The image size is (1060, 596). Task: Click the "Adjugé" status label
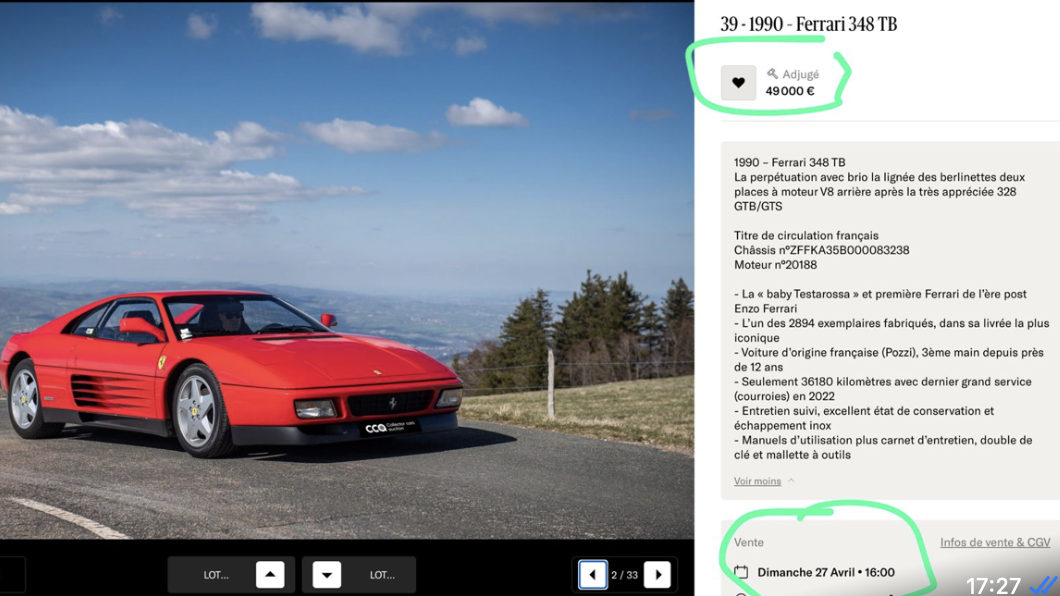tap(800, 74)
